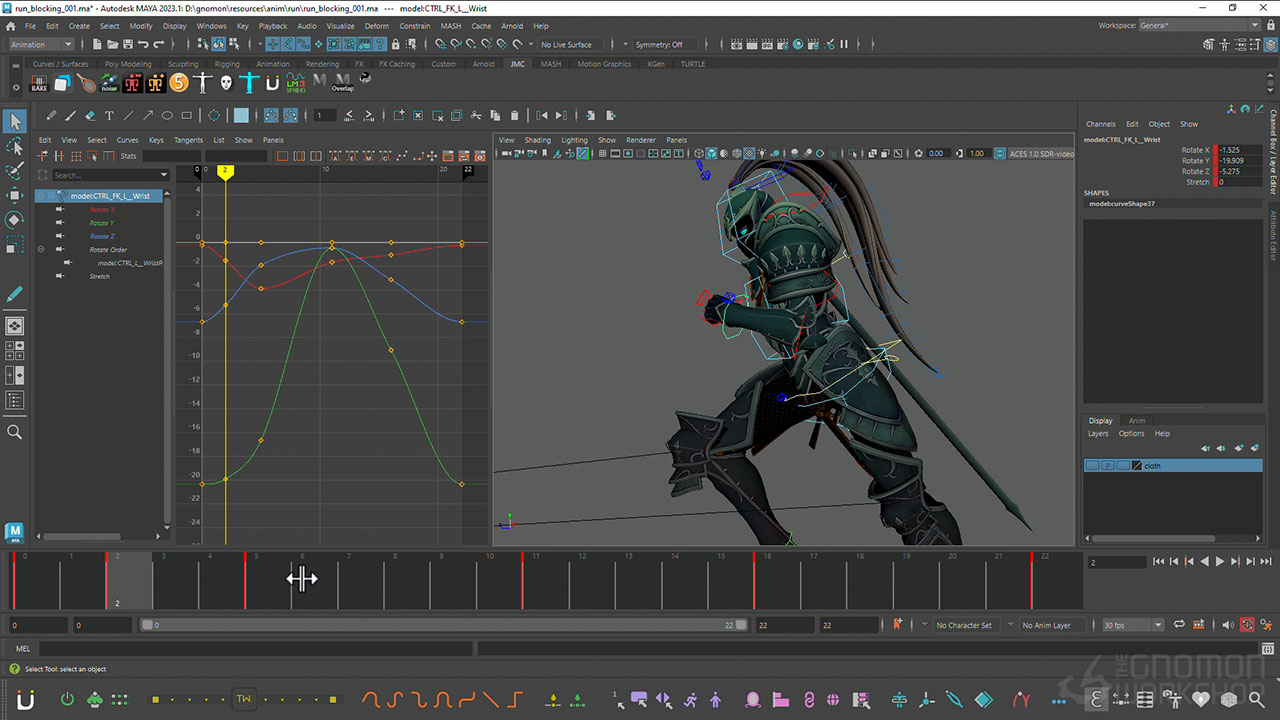Click the BAKE shelf icon
This screenshot has height=720, width=1280.
[39, 83]
